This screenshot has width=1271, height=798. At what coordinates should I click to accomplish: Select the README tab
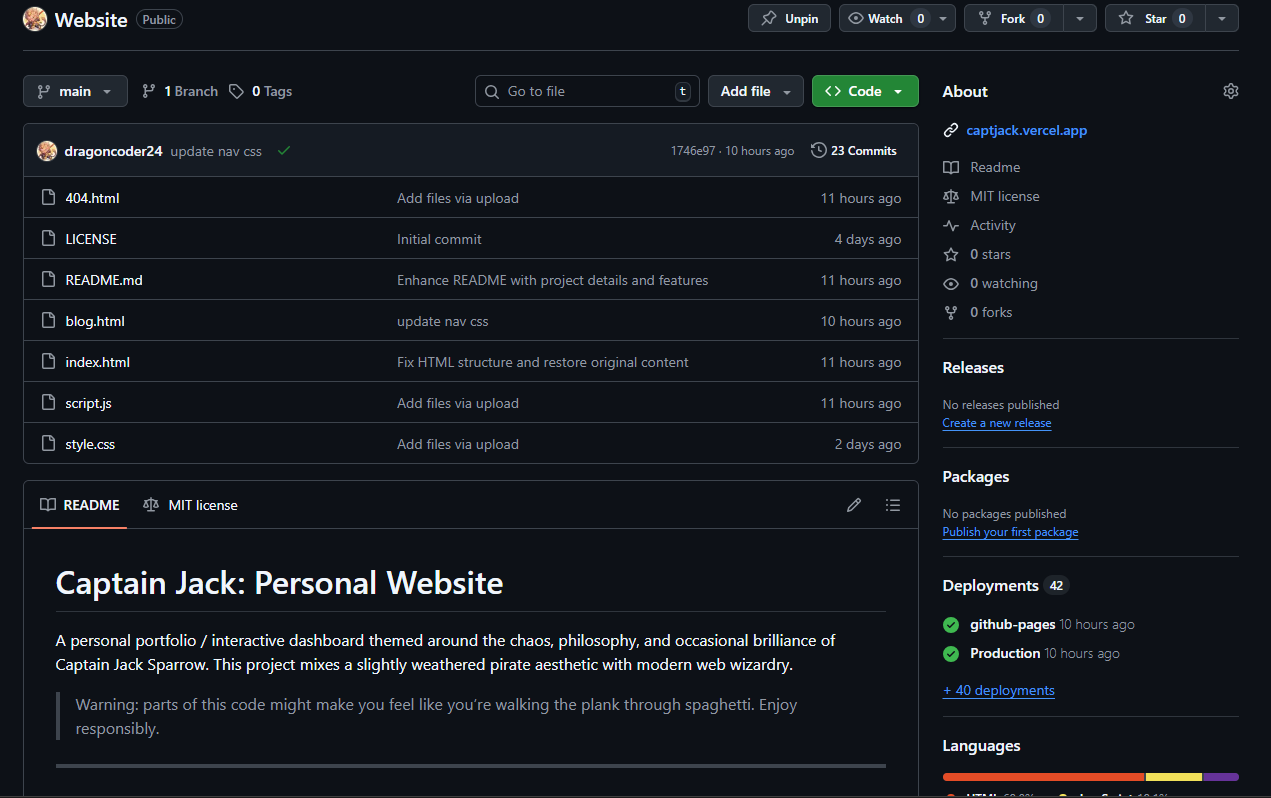coord(80,505)
